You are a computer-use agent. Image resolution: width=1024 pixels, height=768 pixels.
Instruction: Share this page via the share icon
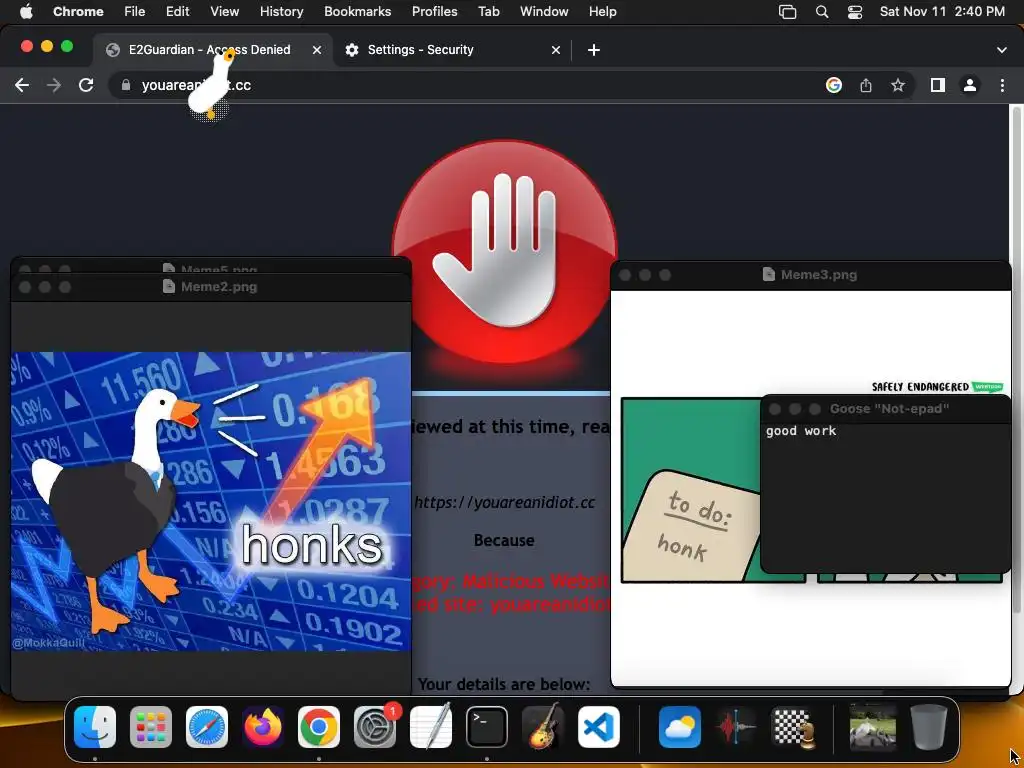pyautogui.click(x=866, y=85)
